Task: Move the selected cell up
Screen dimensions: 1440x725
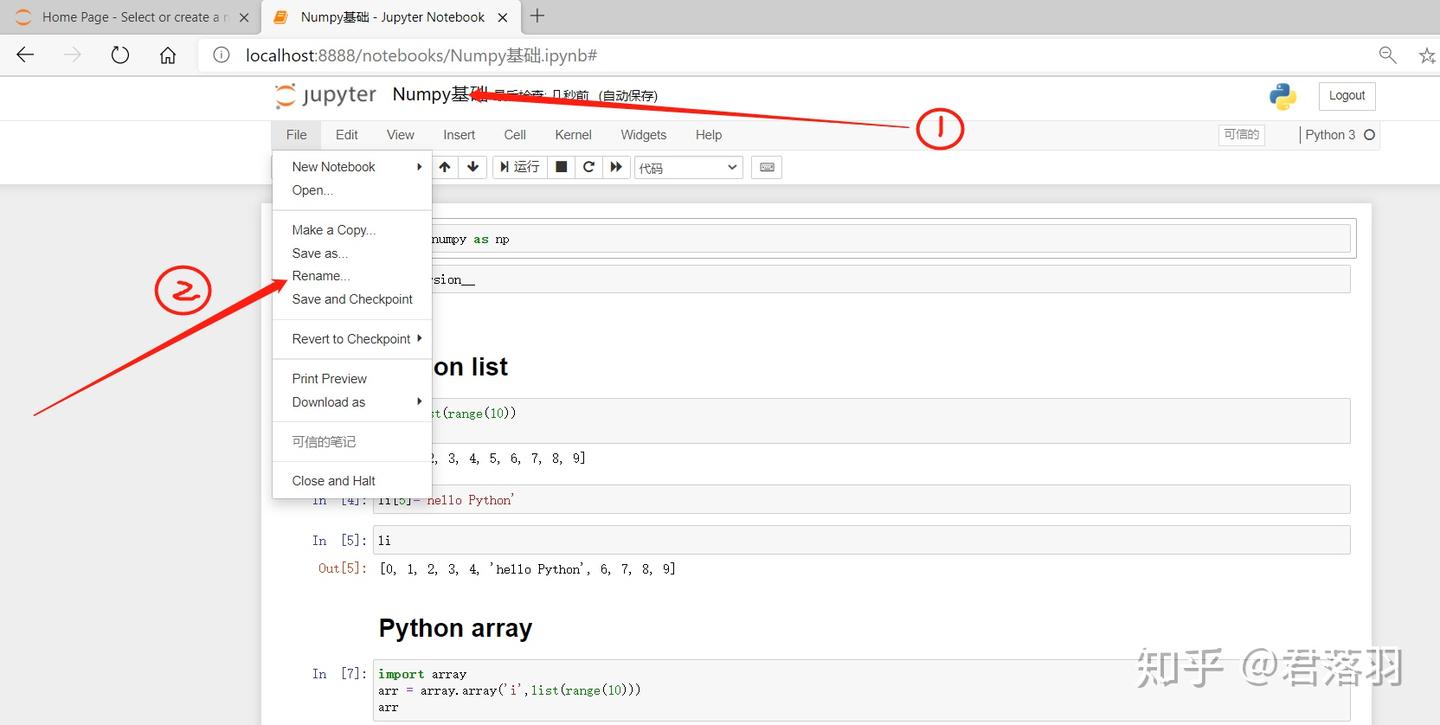Action: [x=445, y=167]
